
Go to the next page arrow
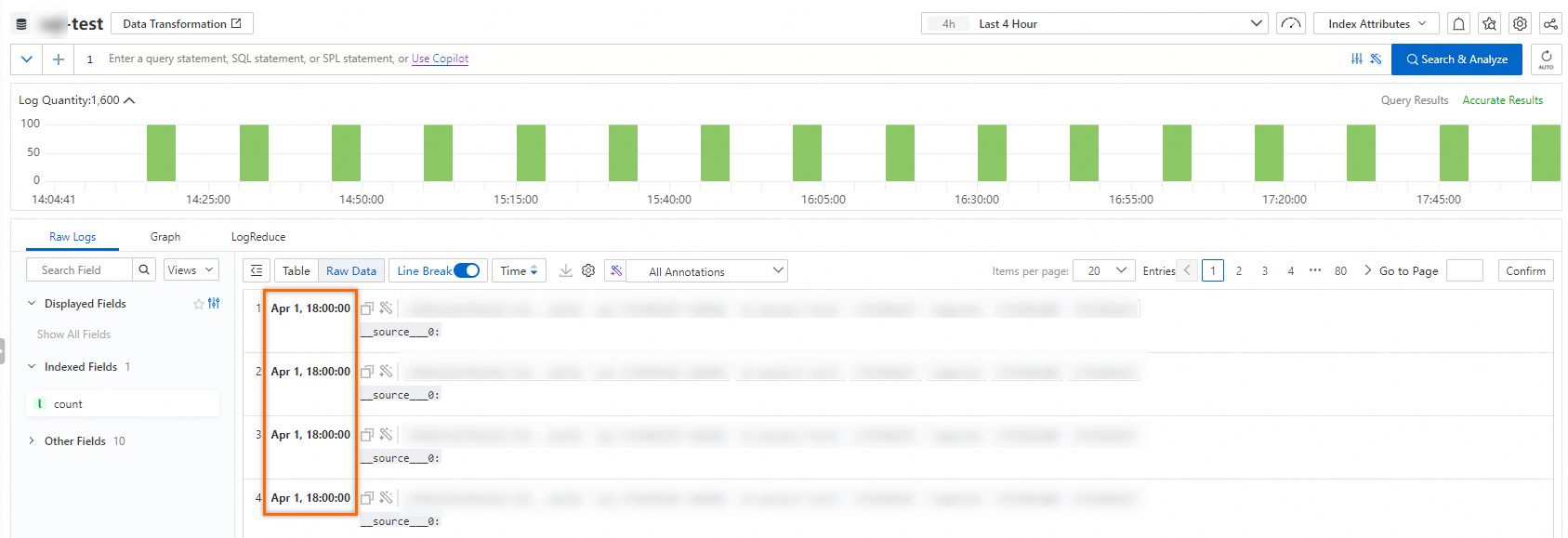click(x=1367, y=270)
